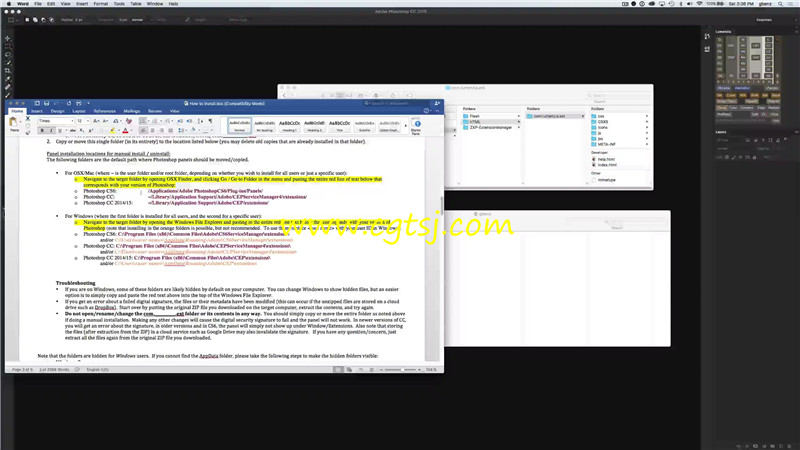Open the Format menu in macOS menu bar
800x450 pixels.
pyautogui.click(x=101, y=4)
